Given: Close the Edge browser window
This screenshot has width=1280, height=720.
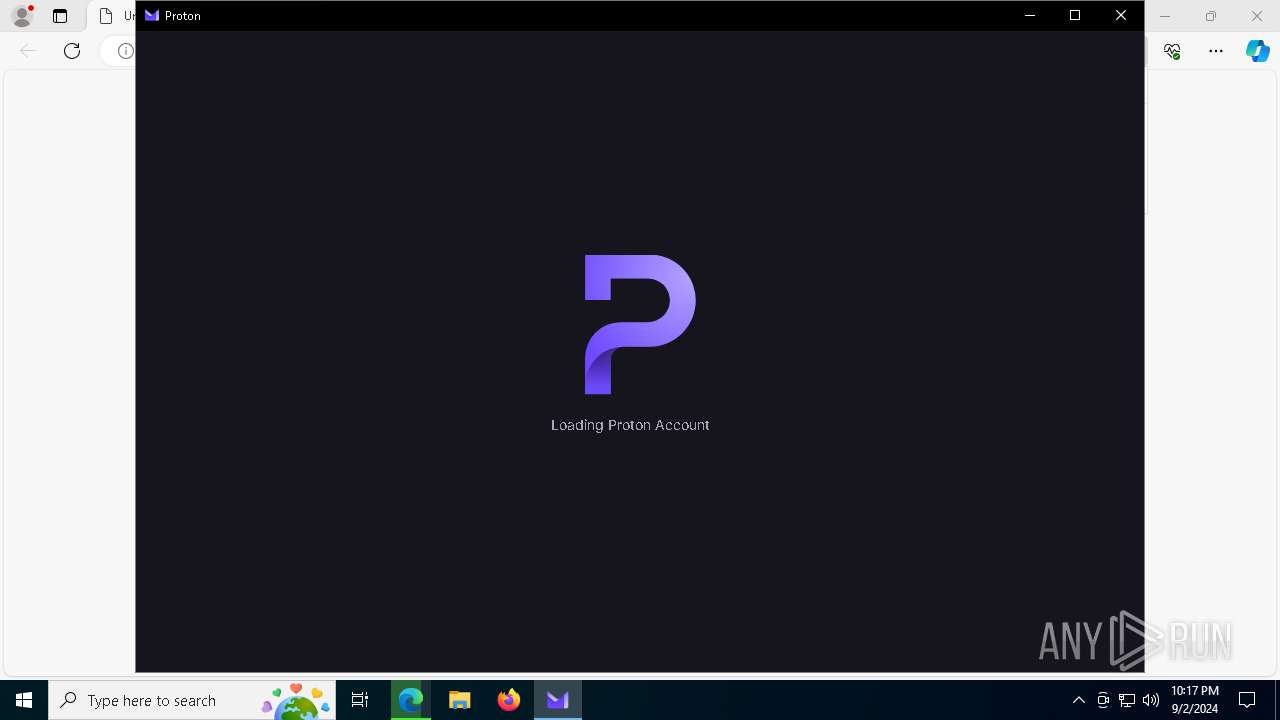Looking at the screenshot, I should pyautogui.click(x=1257, y=16).
